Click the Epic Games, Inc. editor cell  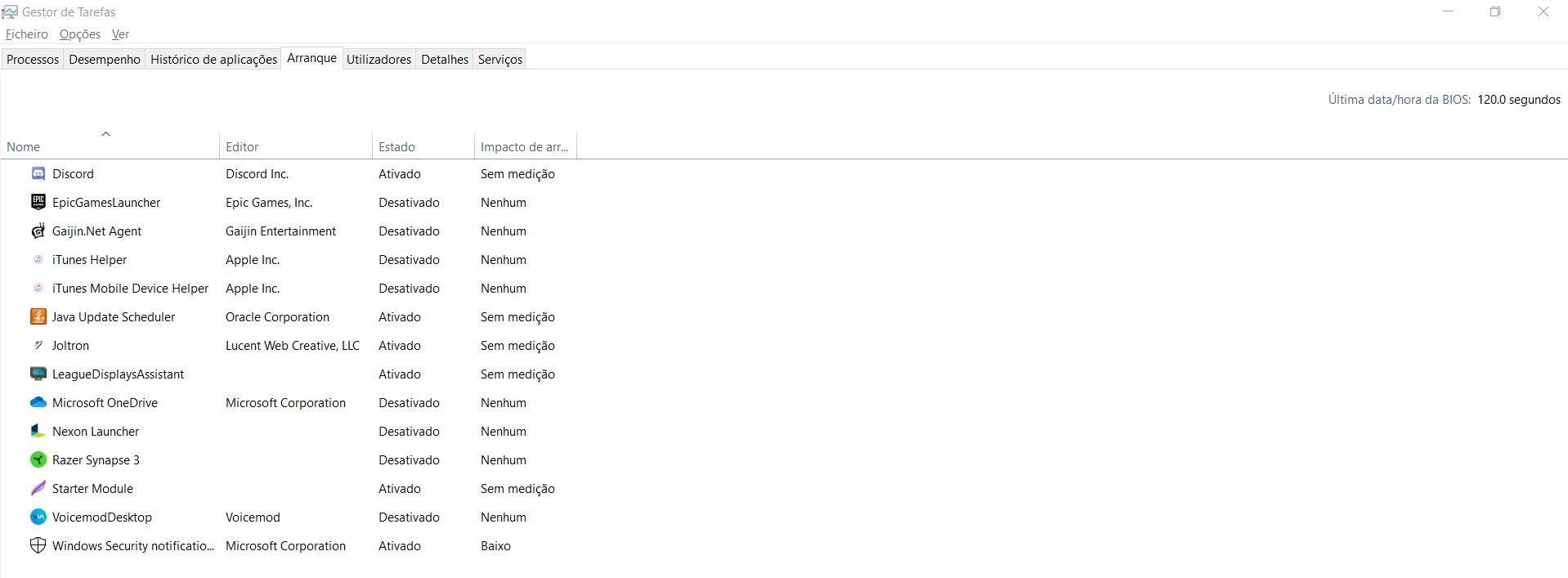[269, 202]
